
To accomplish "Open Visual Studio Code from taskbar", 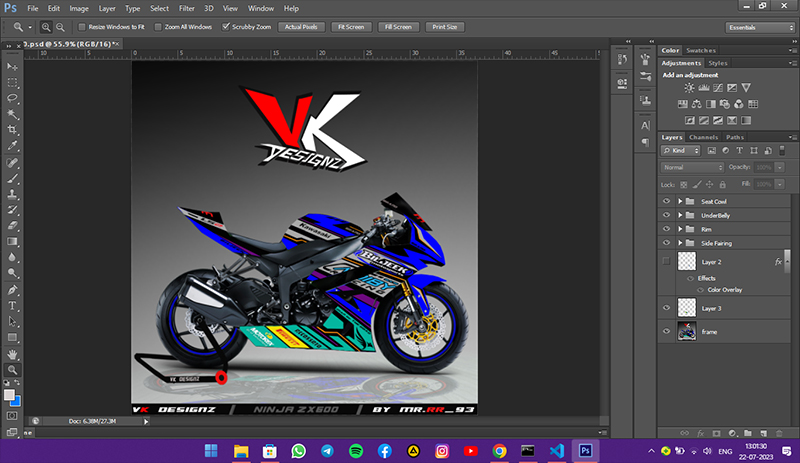I will pos(555,451).
